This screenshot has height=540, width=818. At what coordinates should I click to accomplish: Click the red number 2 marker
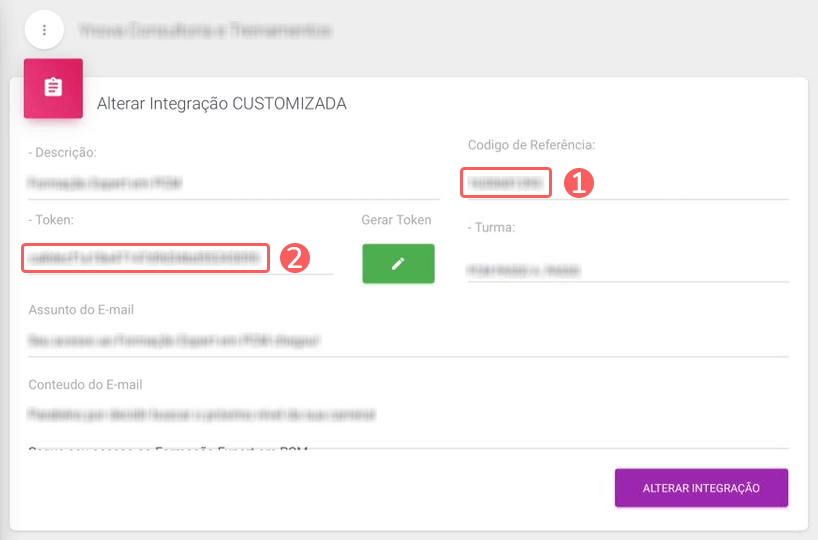pos(293,258)
